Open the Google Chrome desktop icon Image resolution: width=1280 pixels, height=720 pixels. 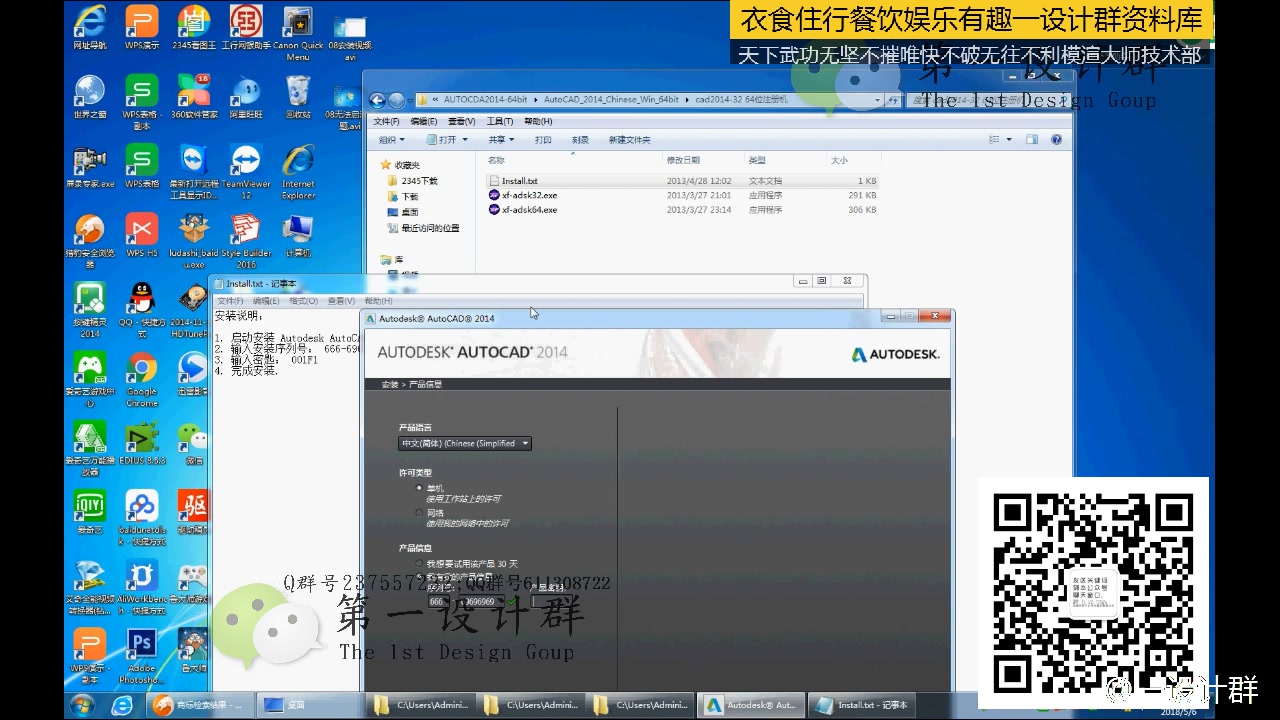pos(142,380)
